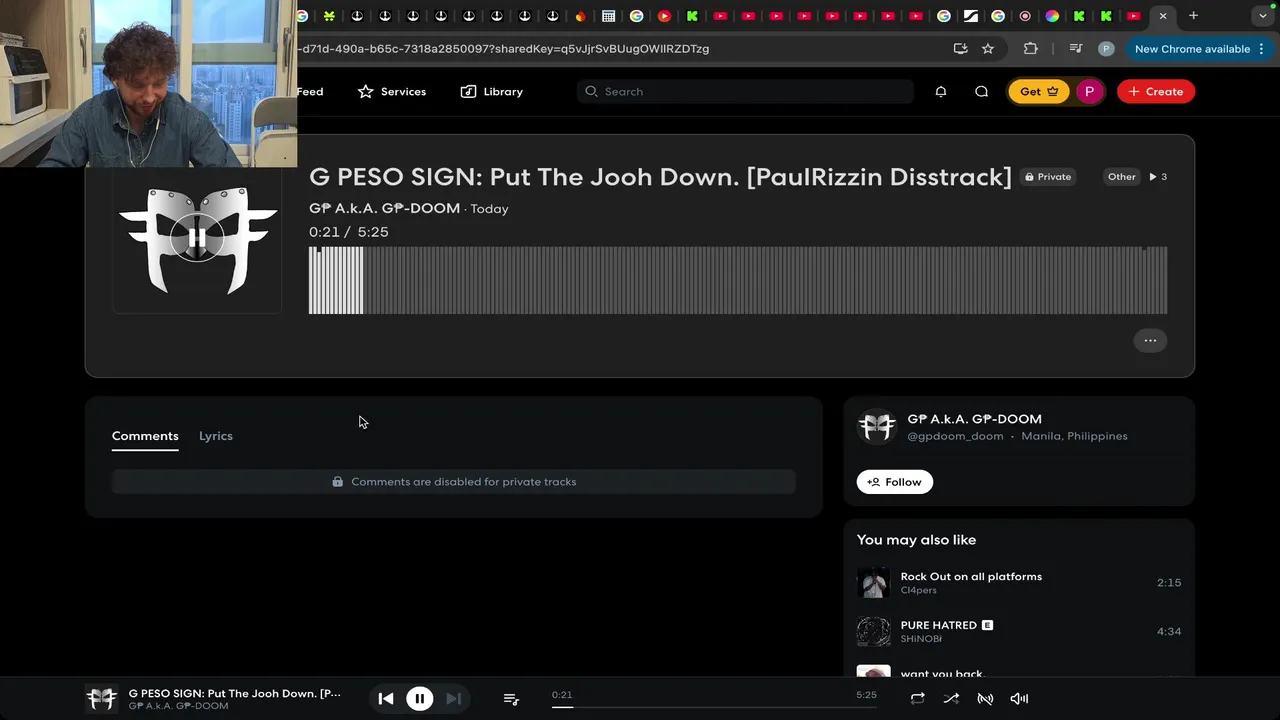
Task: Switch to the colorful gradient circle tab
Action: [x=1052, y=16]
